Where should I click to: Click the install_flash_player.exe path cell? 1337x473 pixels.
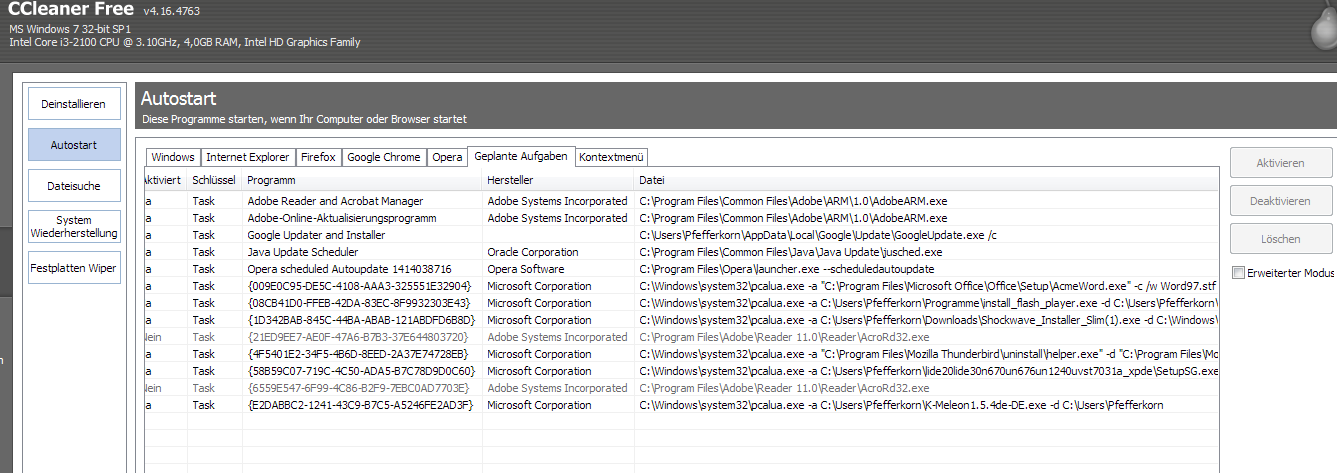(927, 303)
